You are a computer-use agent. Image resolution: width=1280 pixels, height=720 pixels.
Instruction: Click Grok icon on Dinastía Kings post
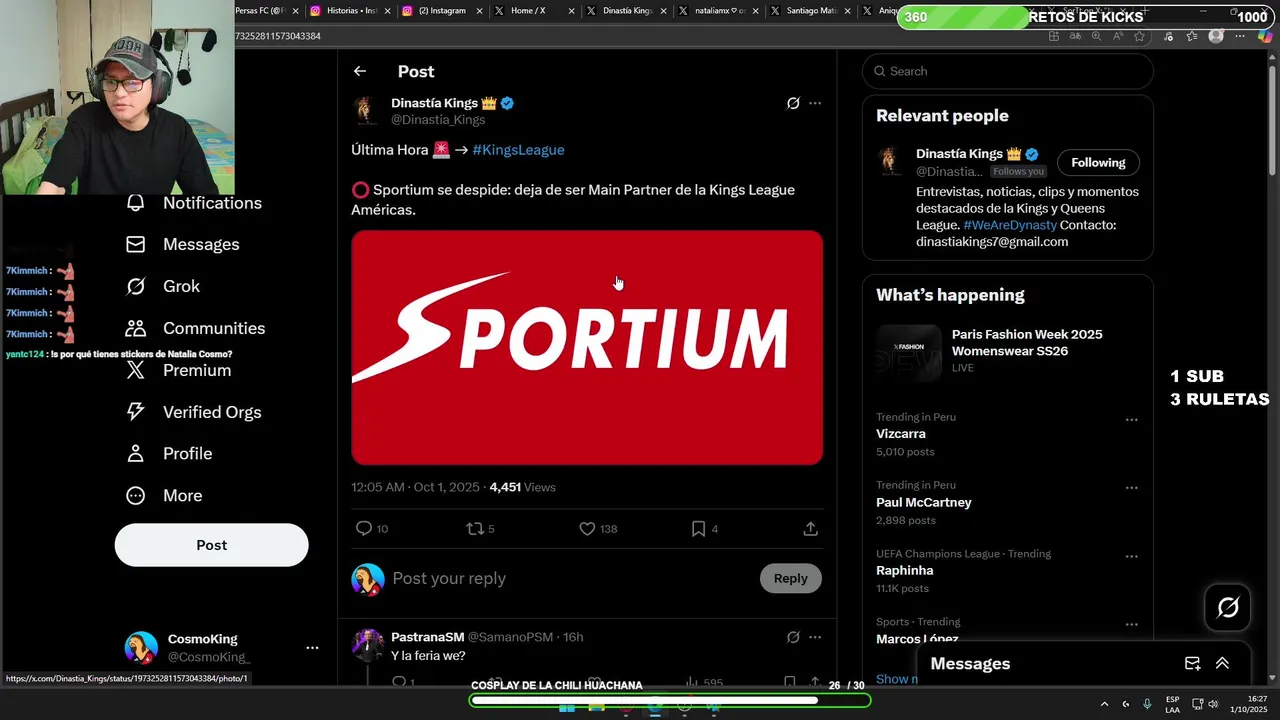click(793, 103)
